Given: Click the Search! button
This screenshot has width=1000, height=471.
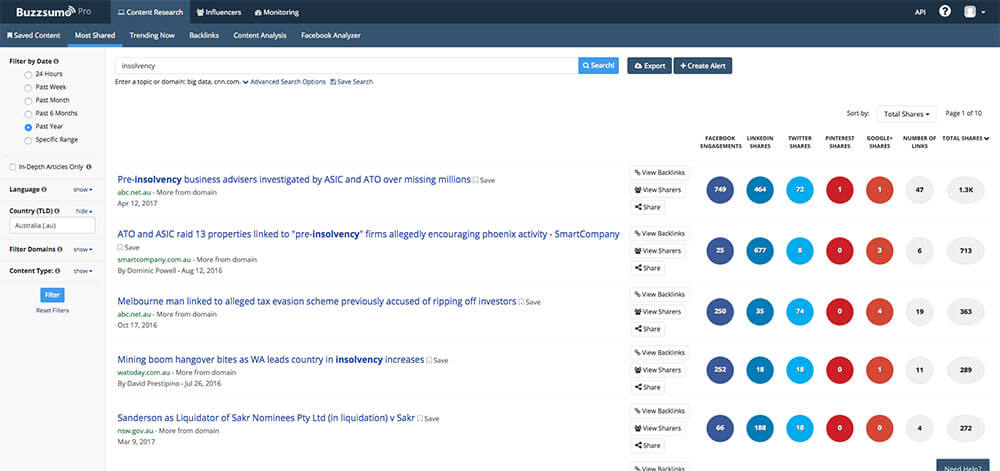Looking at the screenshot, I should tap(598, 66).
